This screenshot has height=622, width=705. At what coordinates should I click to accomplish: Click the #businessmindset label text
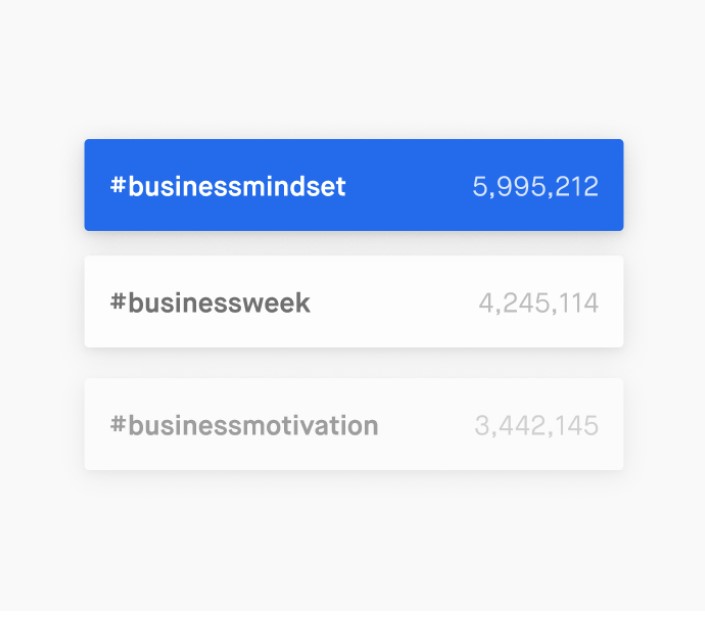[228, 186]
